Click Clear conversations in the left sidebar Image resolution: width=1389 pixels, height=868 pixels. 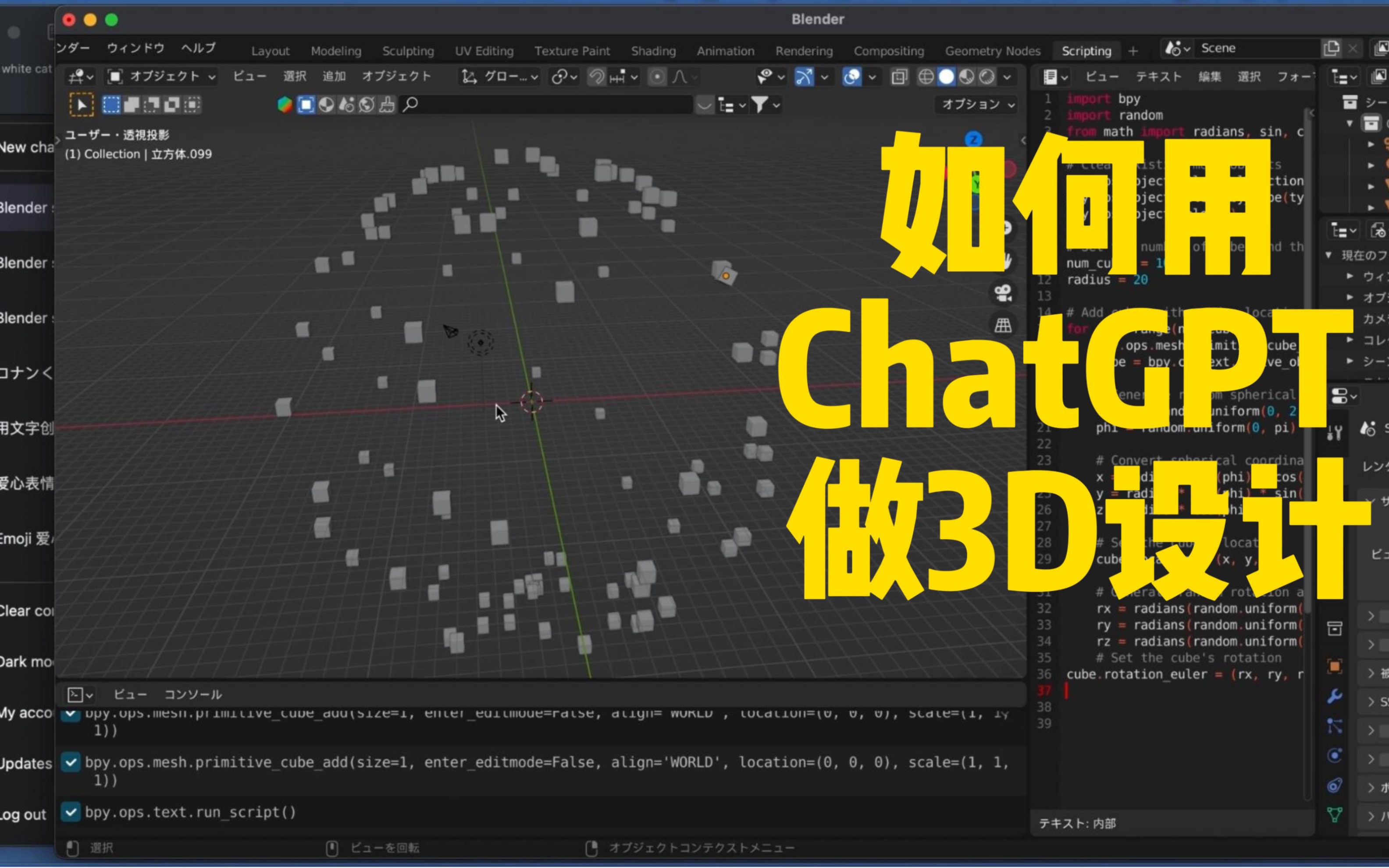pyautogui.click(x=26, y=610)
